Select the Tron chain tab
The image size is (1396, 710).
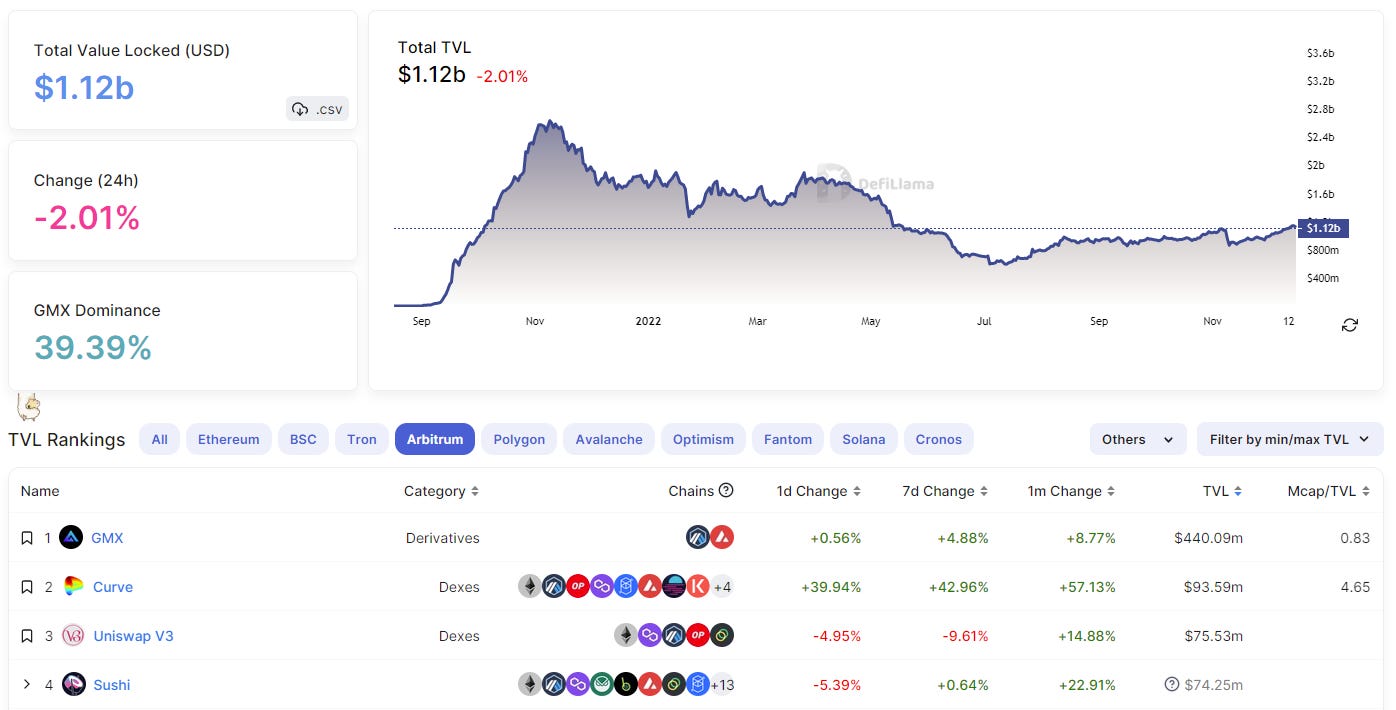click(x=362, y=439)
